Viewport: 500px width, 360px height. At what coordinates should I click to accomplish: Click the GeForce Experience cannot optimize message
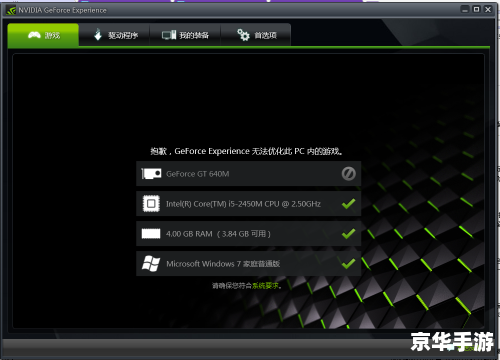point(247,151)
